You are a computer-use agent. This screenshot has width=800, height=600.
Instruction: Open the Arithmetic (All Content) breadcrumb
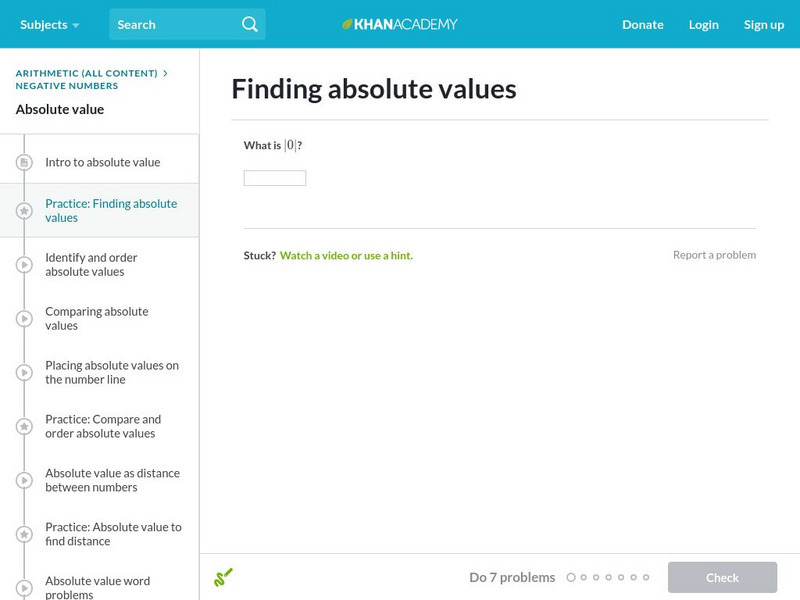pos(87,73)
